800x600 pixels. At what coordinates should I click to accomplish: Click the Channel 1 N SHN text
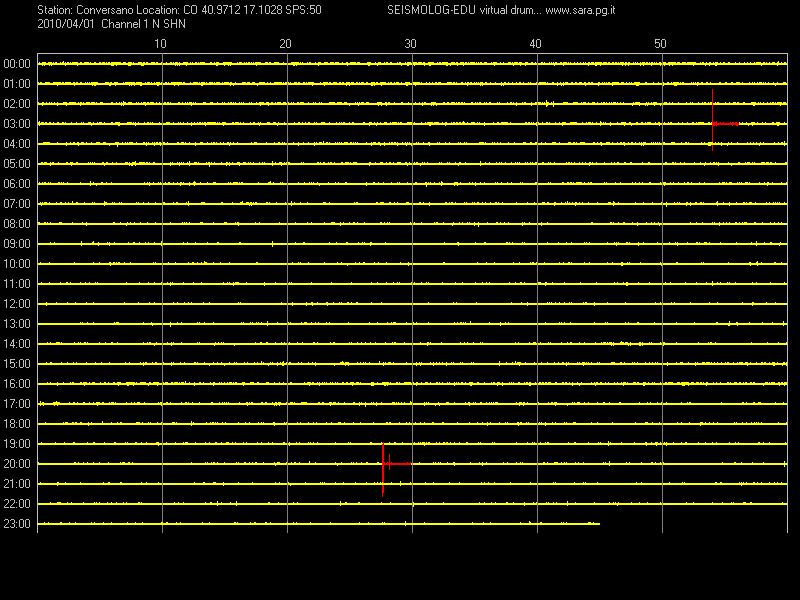[x=143, y=24]
